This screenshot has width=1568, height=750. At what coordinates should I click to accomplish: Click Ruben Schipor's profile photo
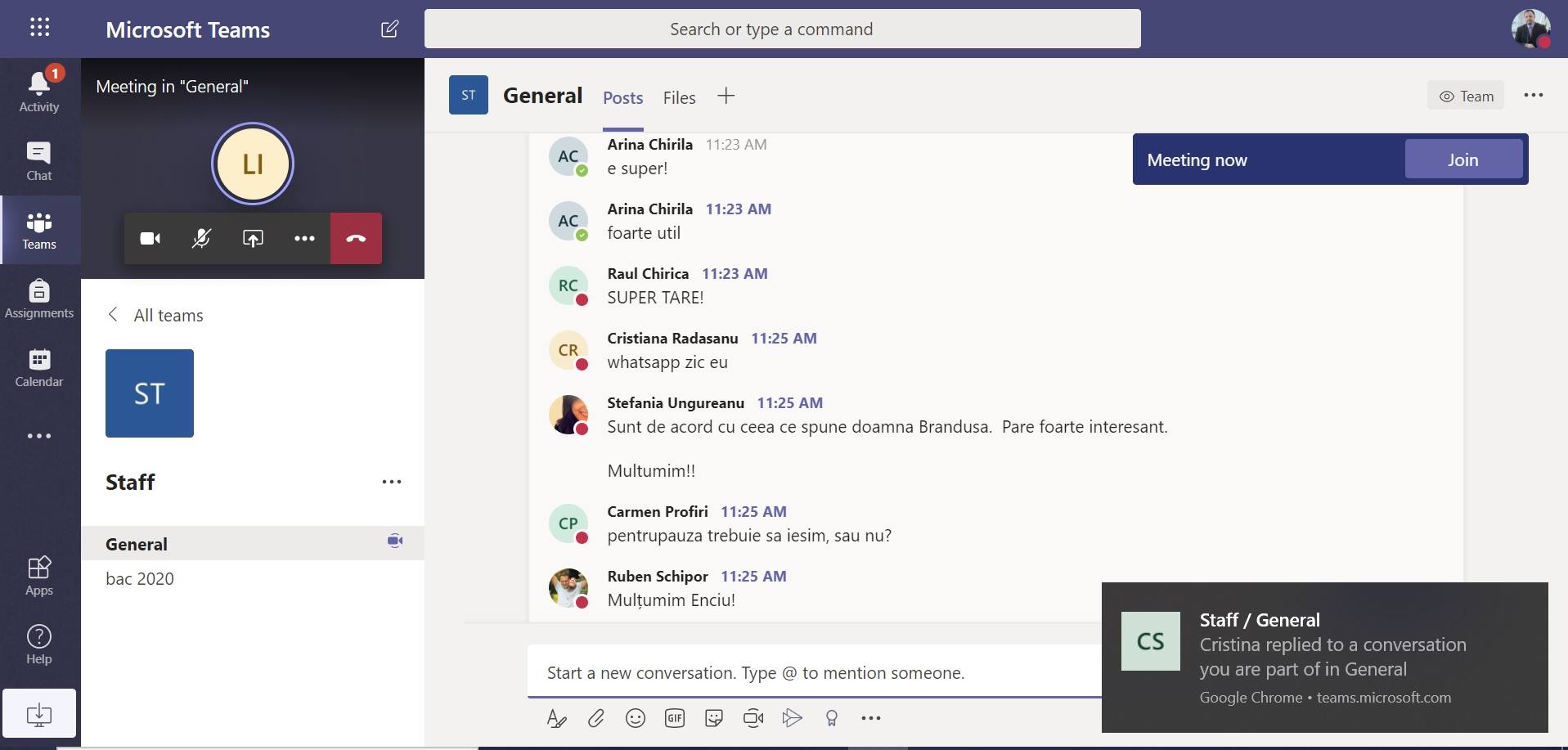(568, 588)
